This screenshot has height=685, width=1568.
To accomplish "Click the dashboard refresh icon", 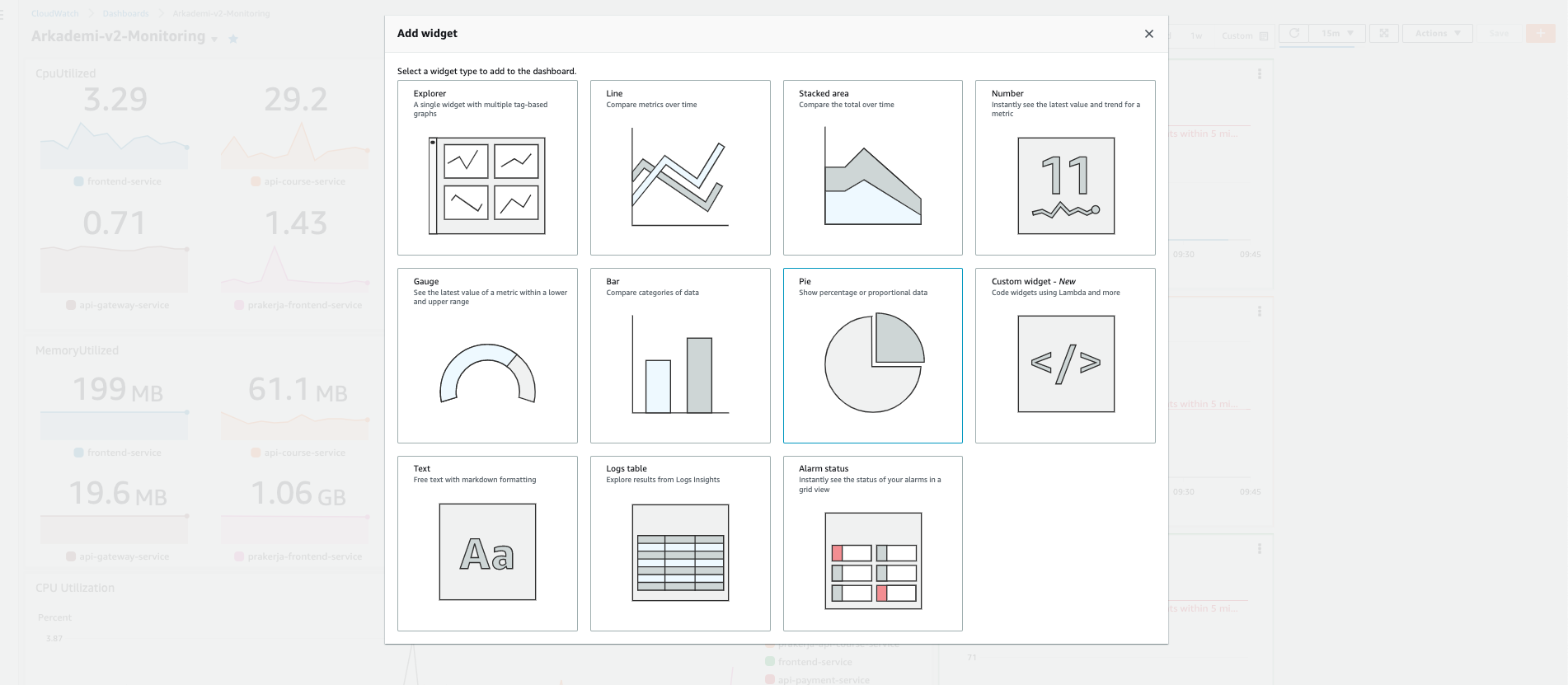I will pyautogui.click(x=1294, y=33).
